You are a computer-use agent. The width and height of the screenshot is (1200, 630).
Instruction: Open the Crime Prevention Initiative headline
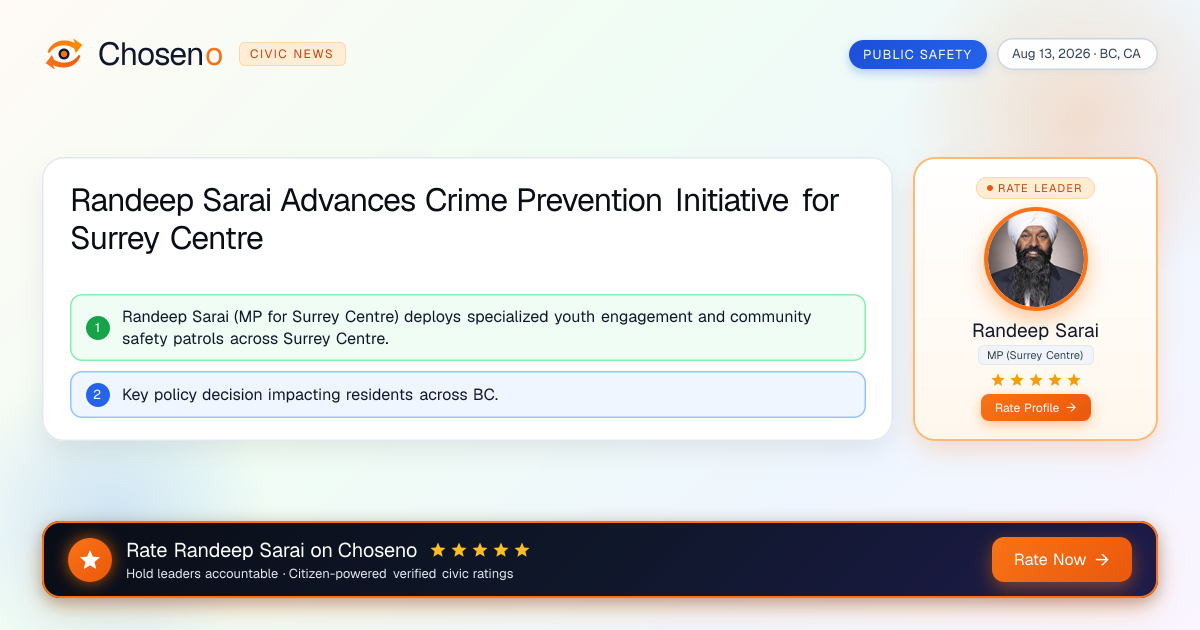tap(455, 220)
